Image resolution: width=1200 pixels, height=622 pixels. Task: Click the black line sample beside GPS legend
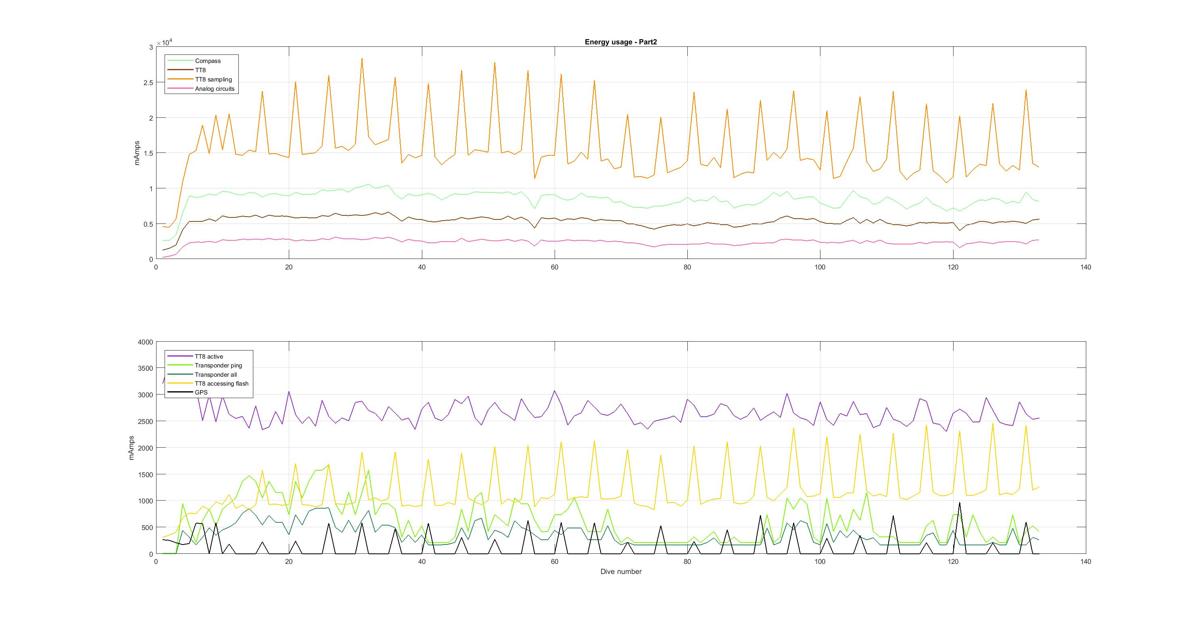coord(180,392)
